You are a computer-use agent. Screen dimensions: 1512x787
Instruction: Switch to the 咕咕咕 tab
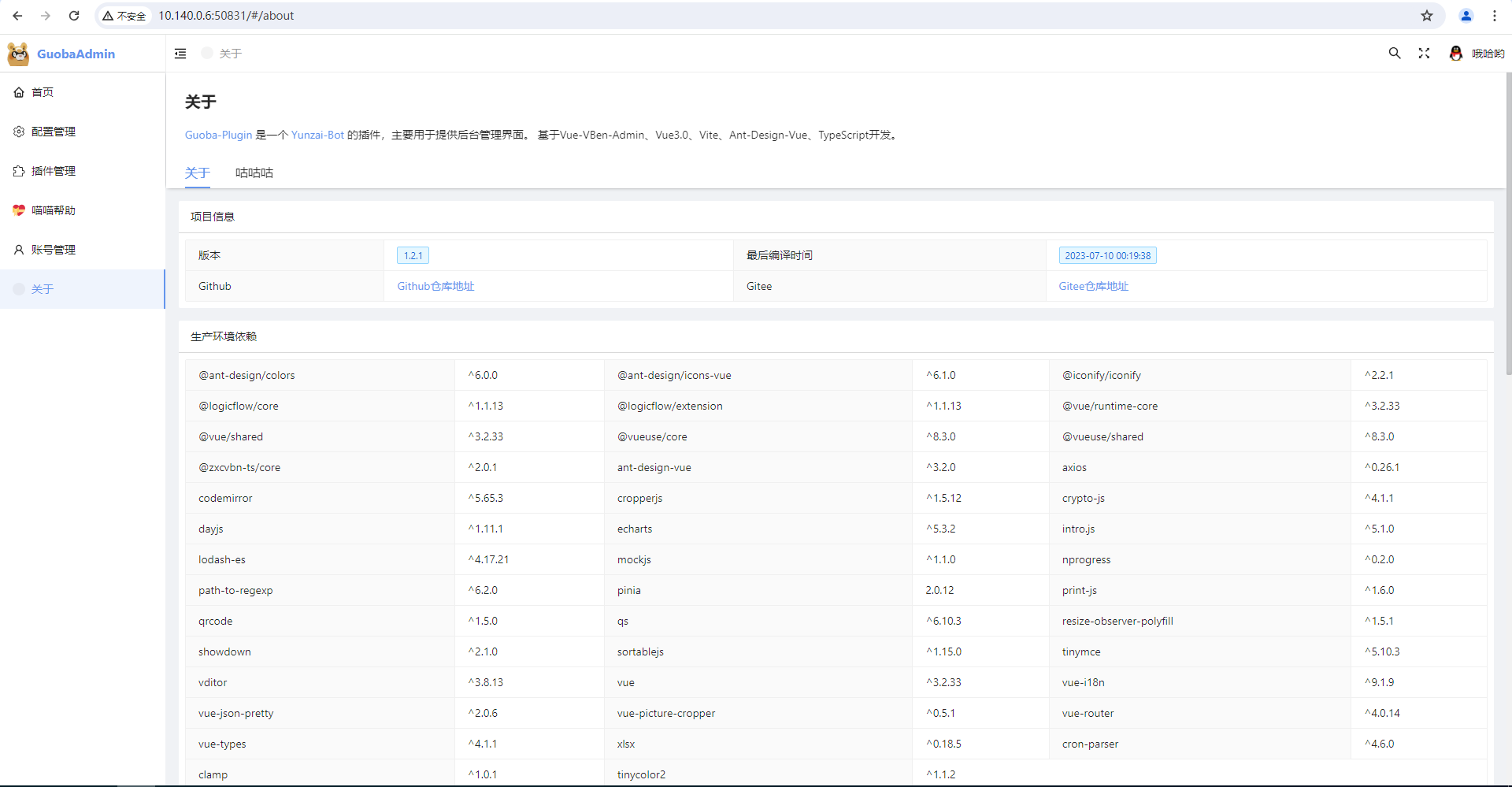point(254,173)
